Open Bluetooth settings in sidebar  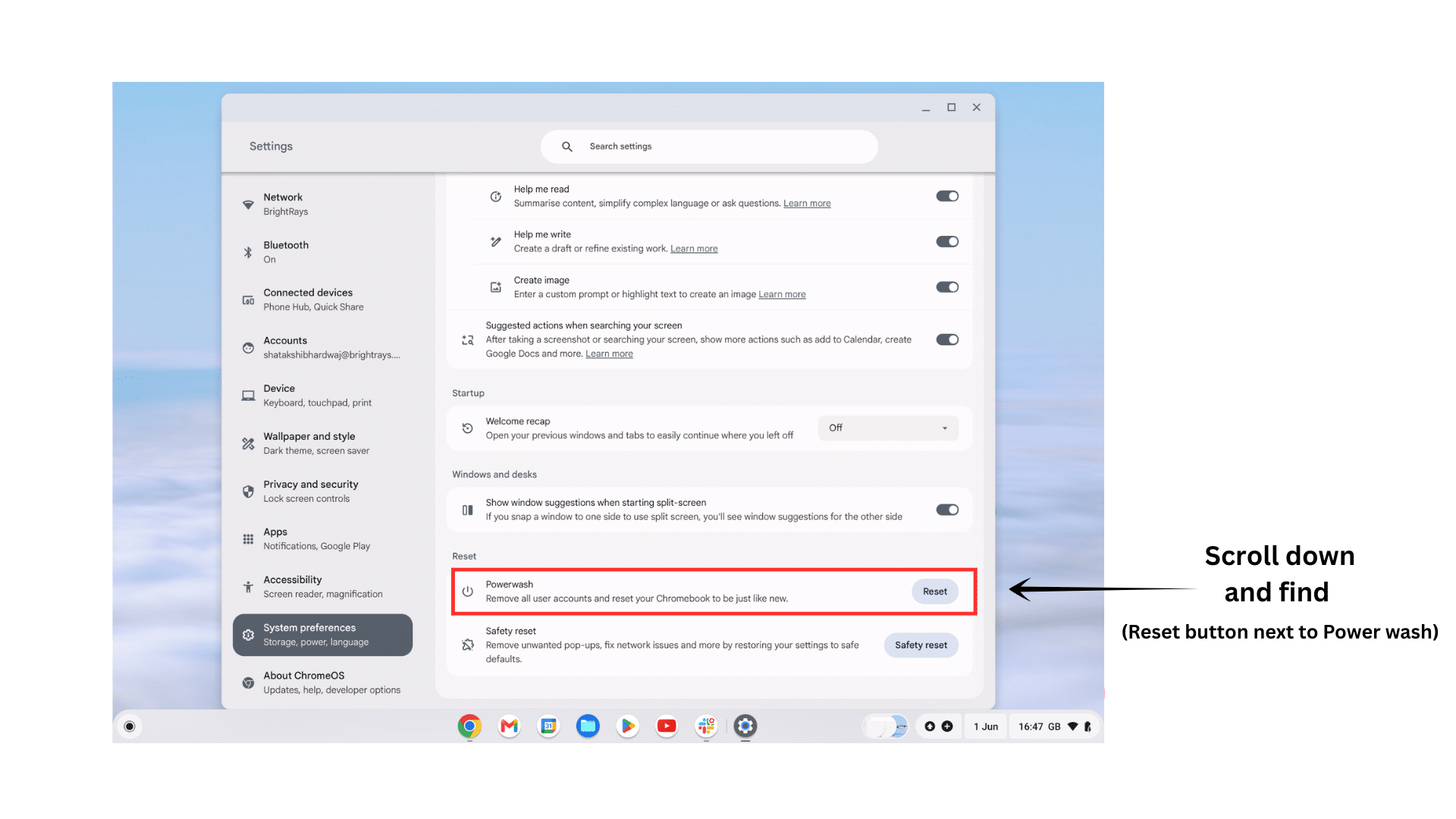coord(322,252)
